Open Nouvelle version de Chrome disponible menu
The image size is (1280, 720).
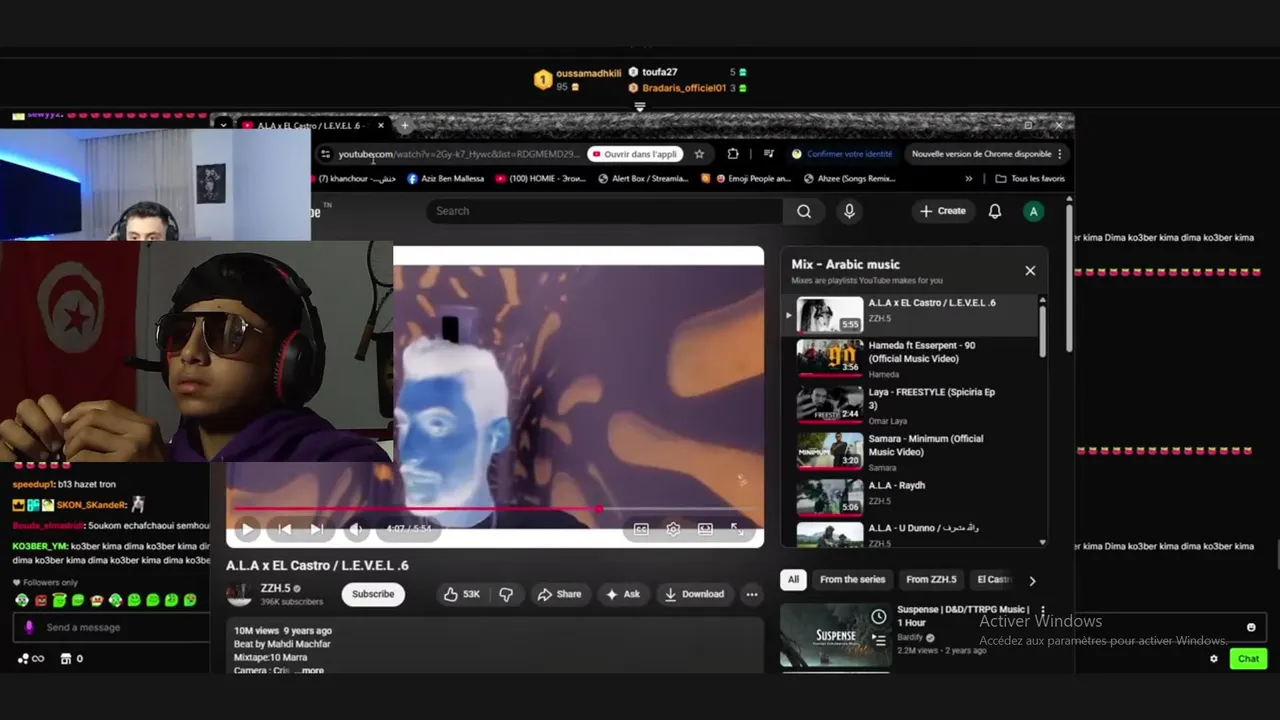tap(987, 154)
